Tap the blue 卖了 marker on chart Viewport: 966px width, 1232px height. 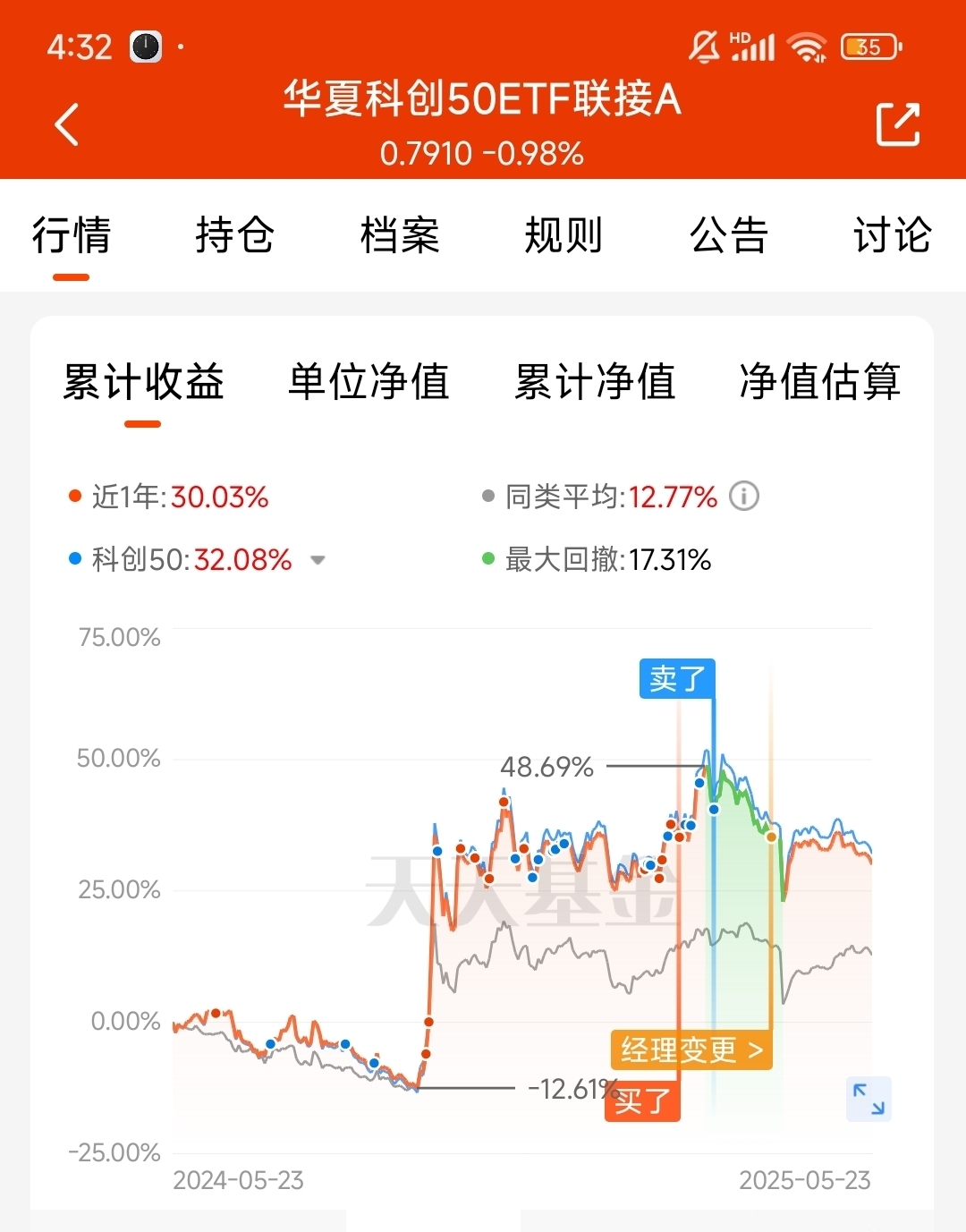(x=677, y=678)
